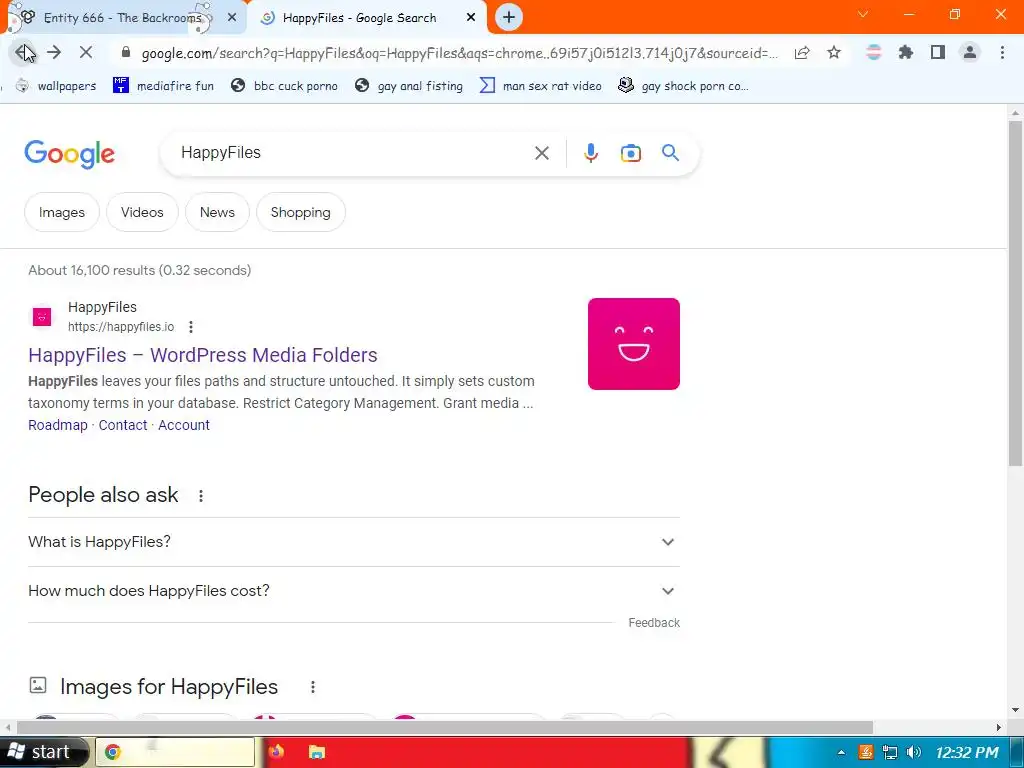Start voice search with microphone icon

click(590, 153)
